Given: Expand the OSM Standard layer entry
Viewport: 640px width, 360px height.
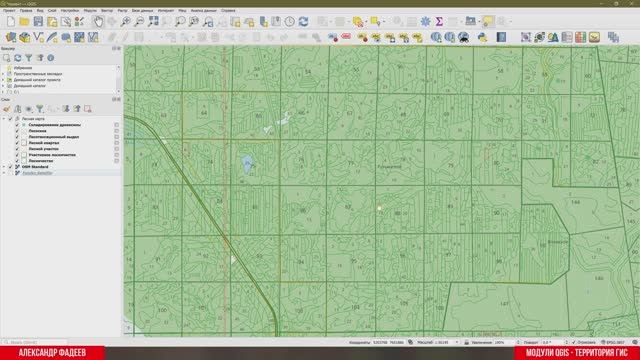Looking at the screenshot, I should pos(4,167).
